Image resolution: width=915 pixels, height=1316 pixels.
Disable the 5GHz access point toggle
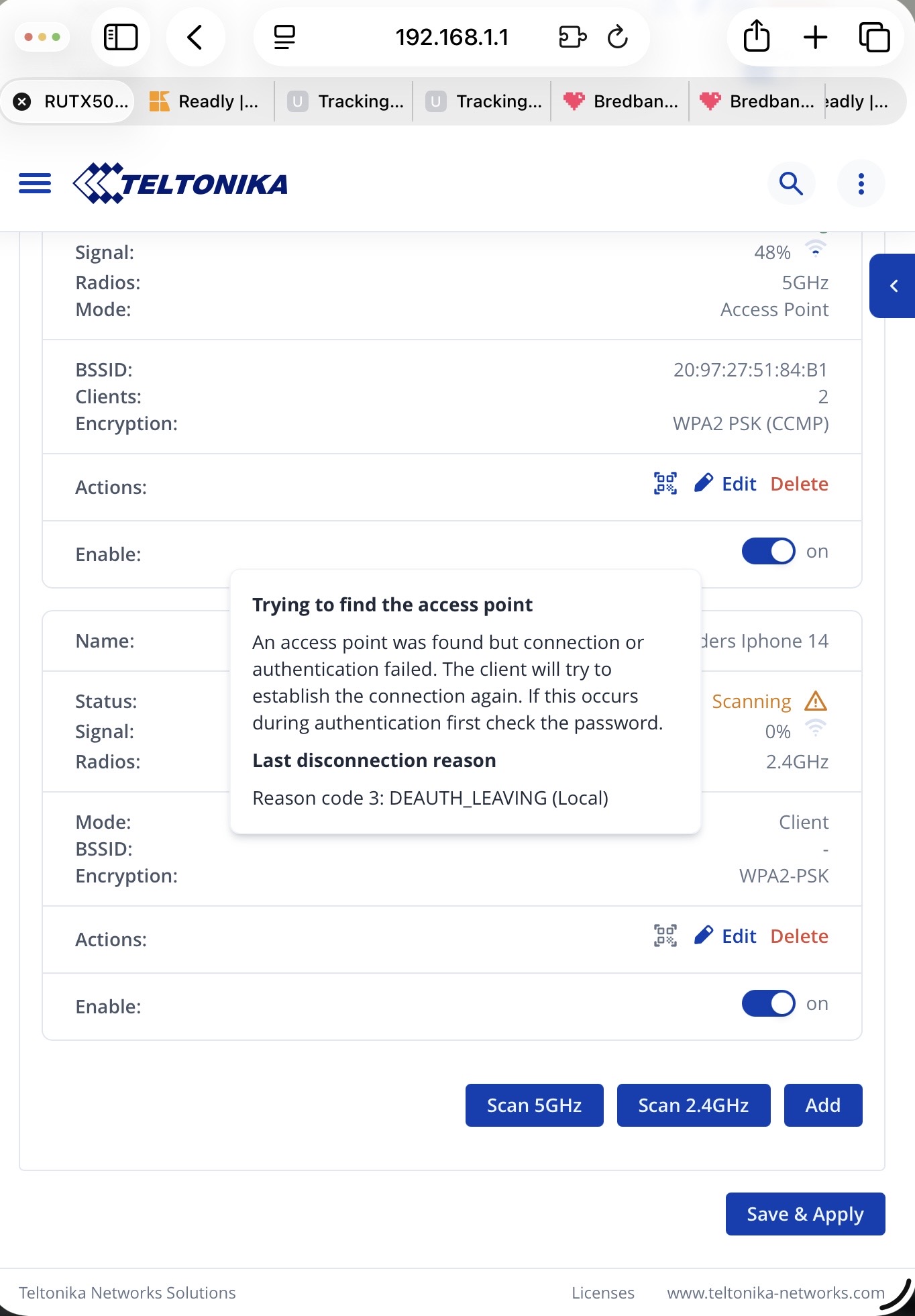768,552
